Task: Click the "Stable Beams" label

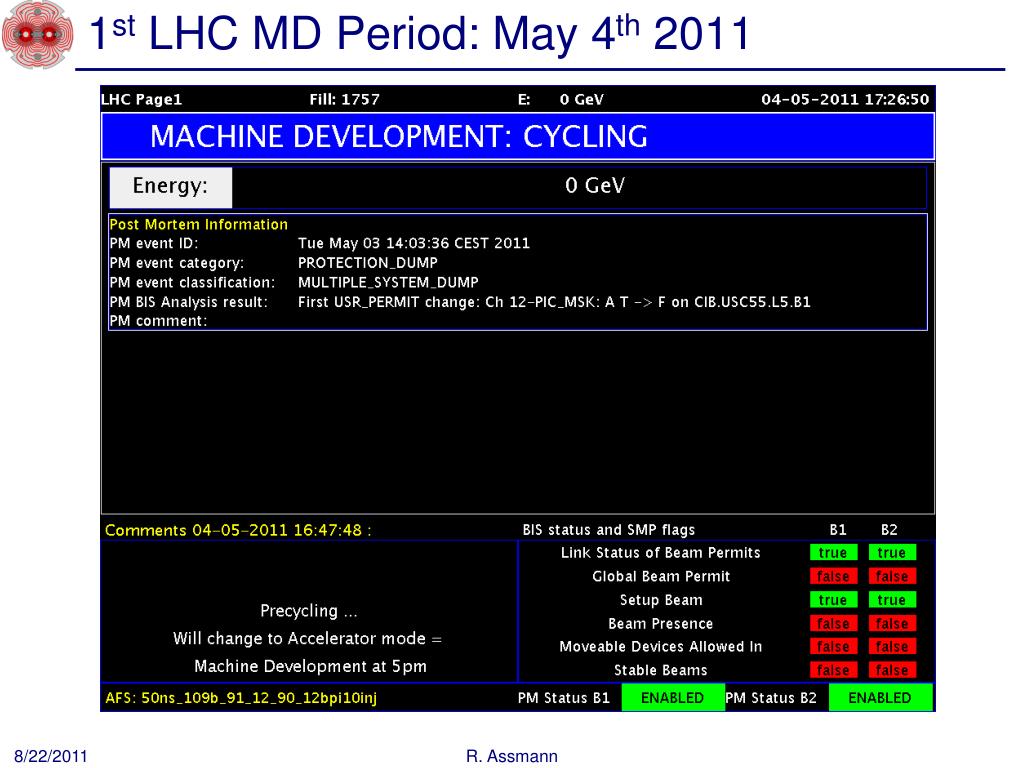Action: [660, 670]
